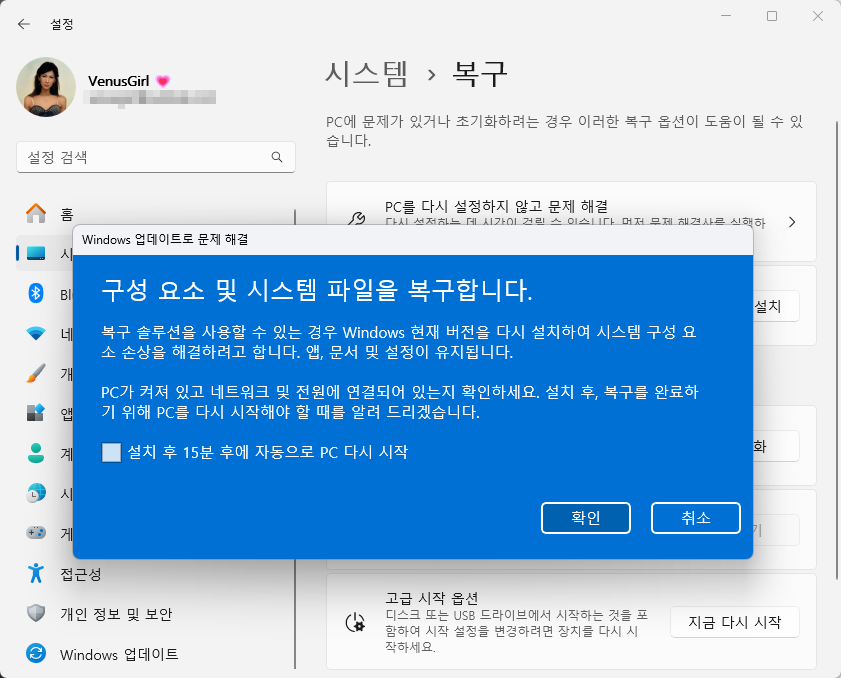
Task: Go back using the arrow in Settings
Action: [24, 24]
